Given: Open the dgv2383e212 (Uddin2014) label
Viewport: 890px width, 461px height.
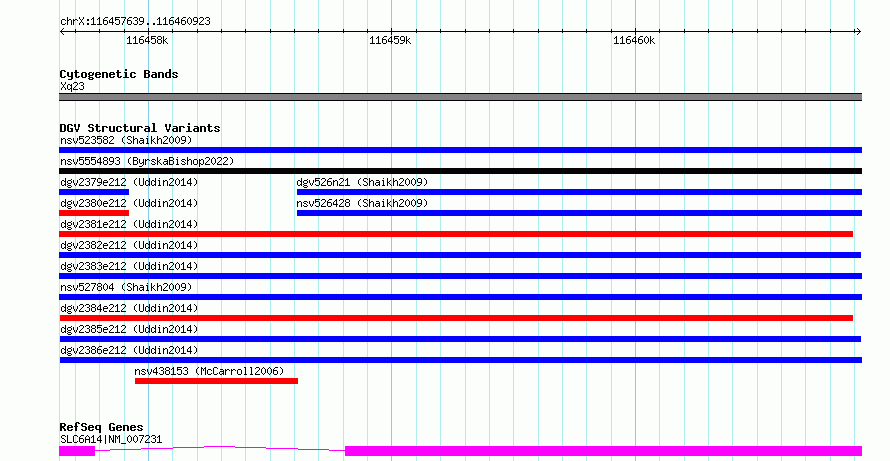Looking at the screenshot, I should coord(129,266).
